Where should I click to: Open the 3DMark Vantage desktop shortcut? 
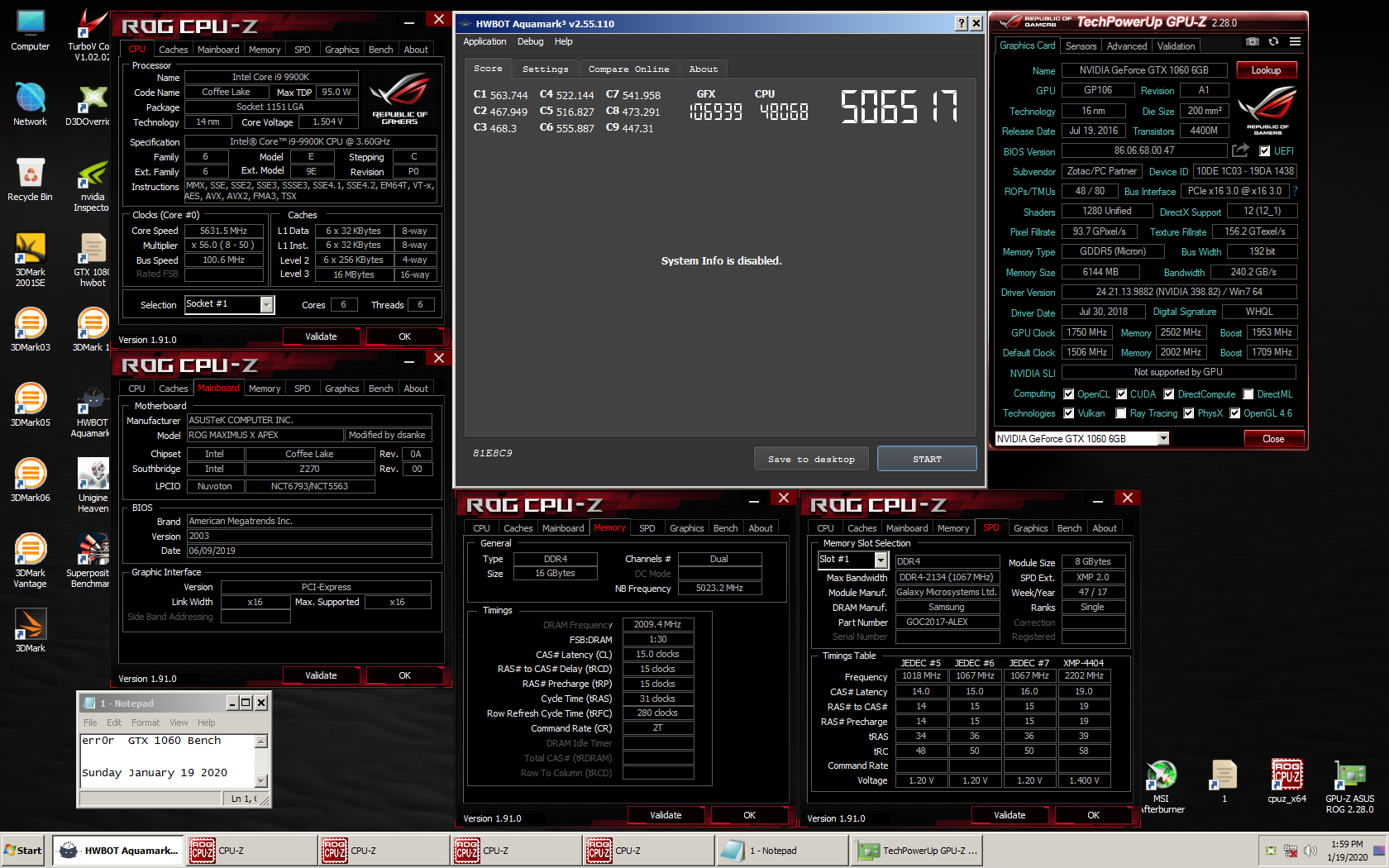coord(31,560)
